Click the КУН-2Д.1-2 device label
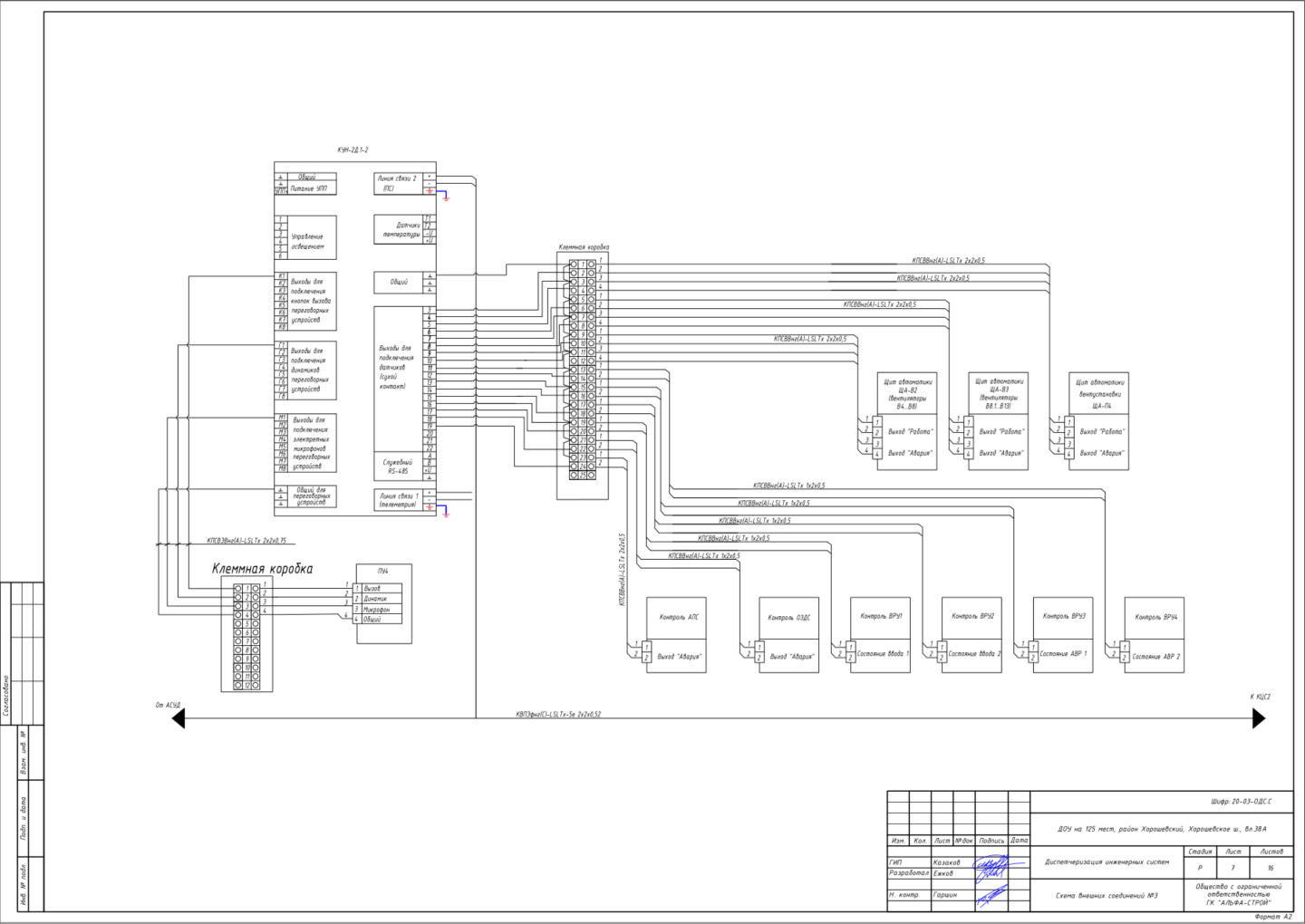This screenshot has height=924, width=1305. coord(353,150)
